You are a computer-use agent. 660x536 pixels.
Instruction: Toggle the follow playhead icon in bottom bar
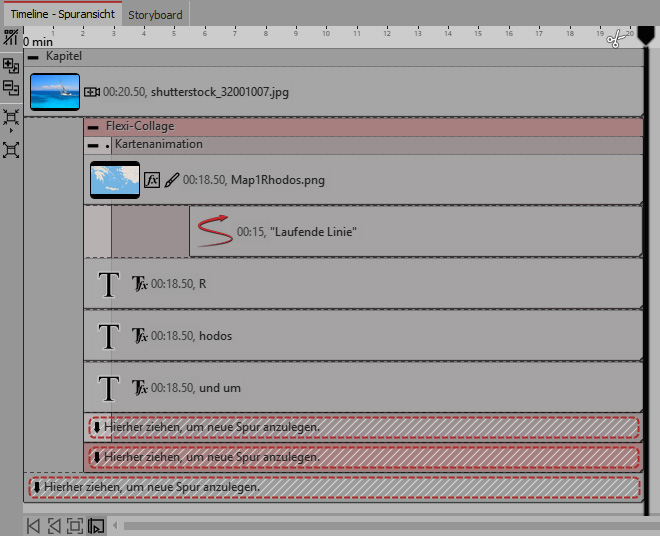(x=96, y=526)
